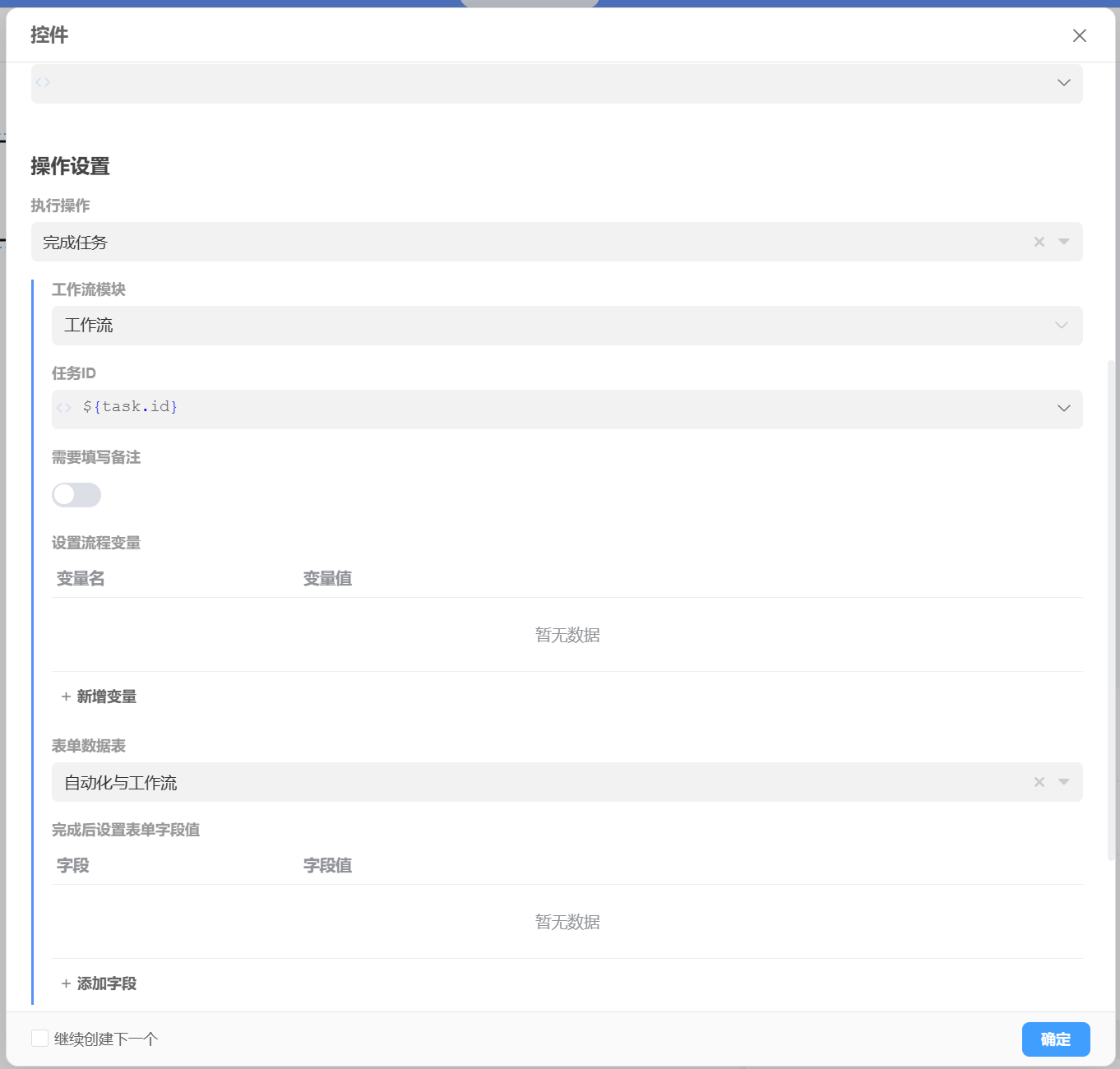This screenshot has height=1069, width=1120.
Task: Clear the 自动化与工作流 selection
Action: pyautogui.click(x=1039, y=782)
